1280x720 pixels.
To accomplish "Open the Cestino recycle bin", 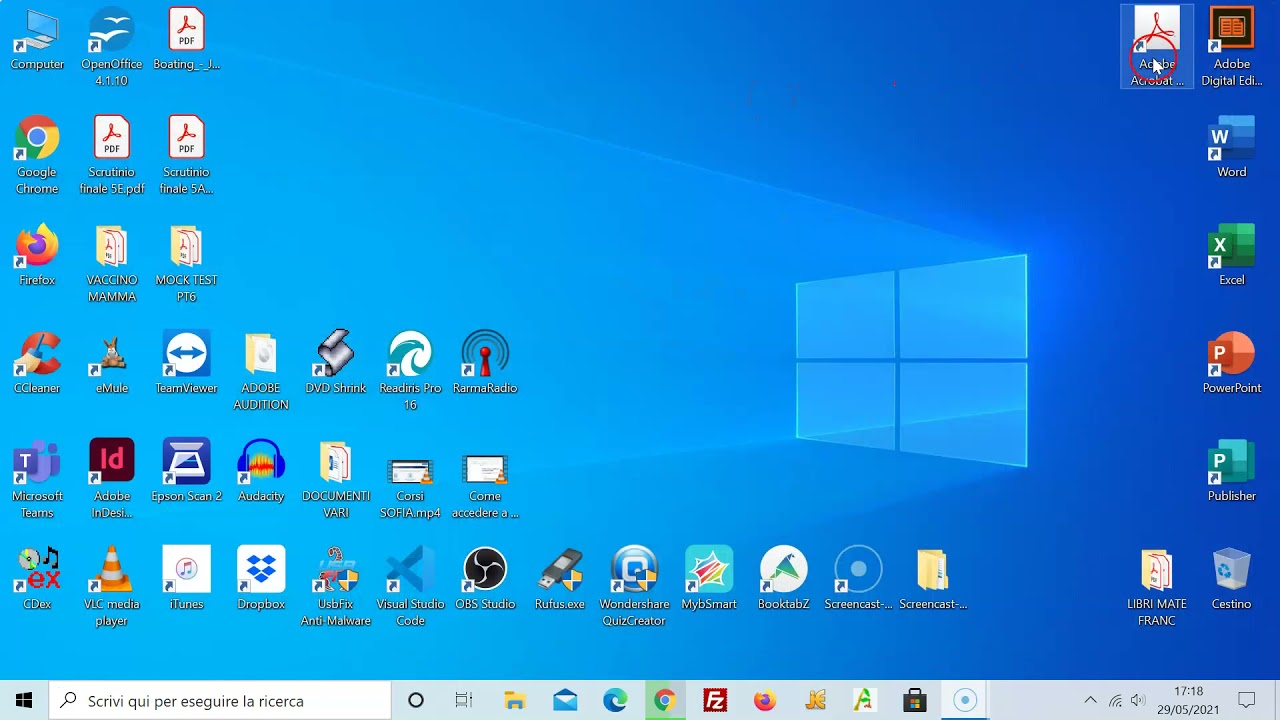I will (1231, 580).
